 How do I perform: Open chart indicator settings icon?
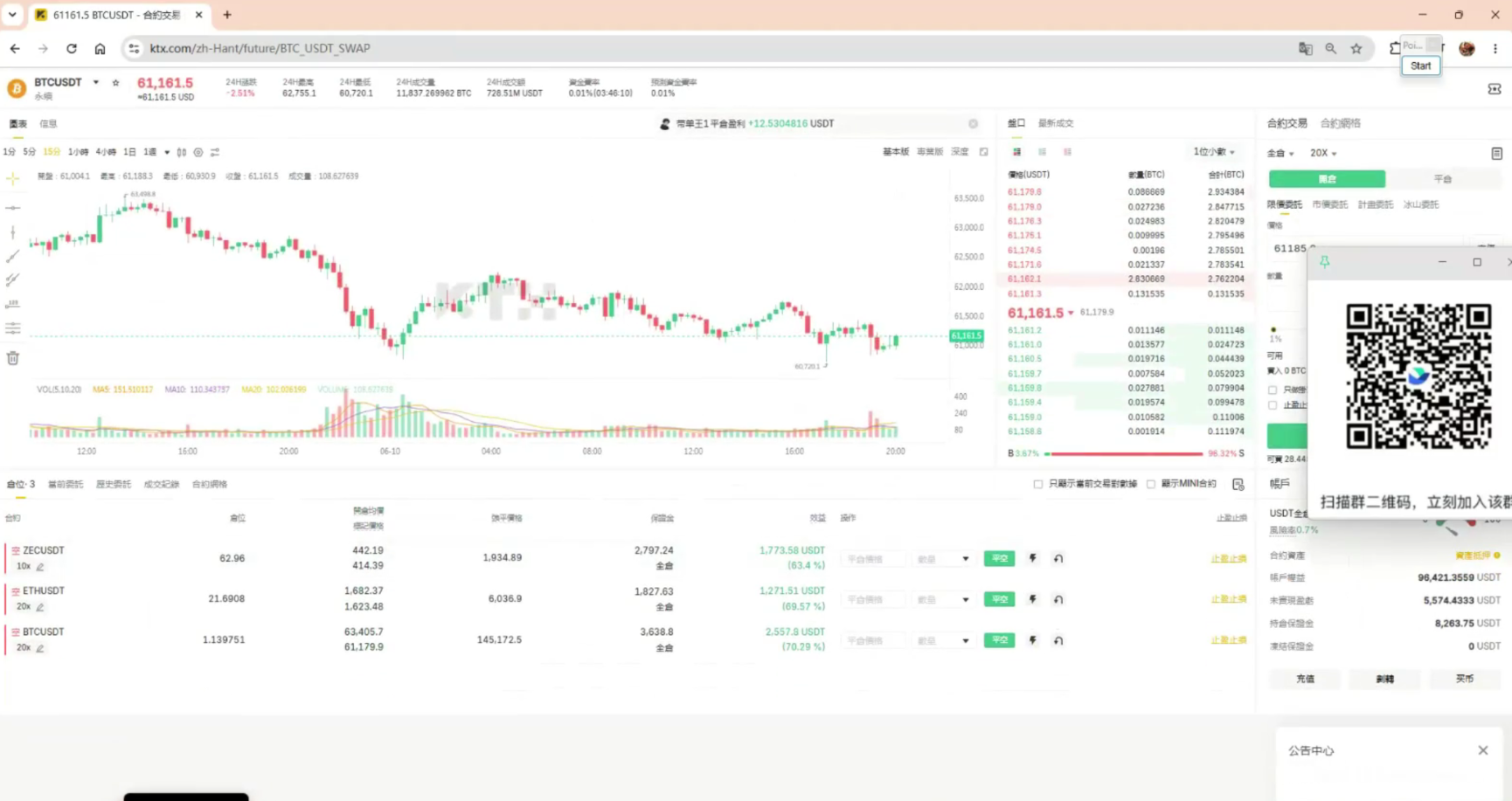pyautogui.click(x=198, y=152)
